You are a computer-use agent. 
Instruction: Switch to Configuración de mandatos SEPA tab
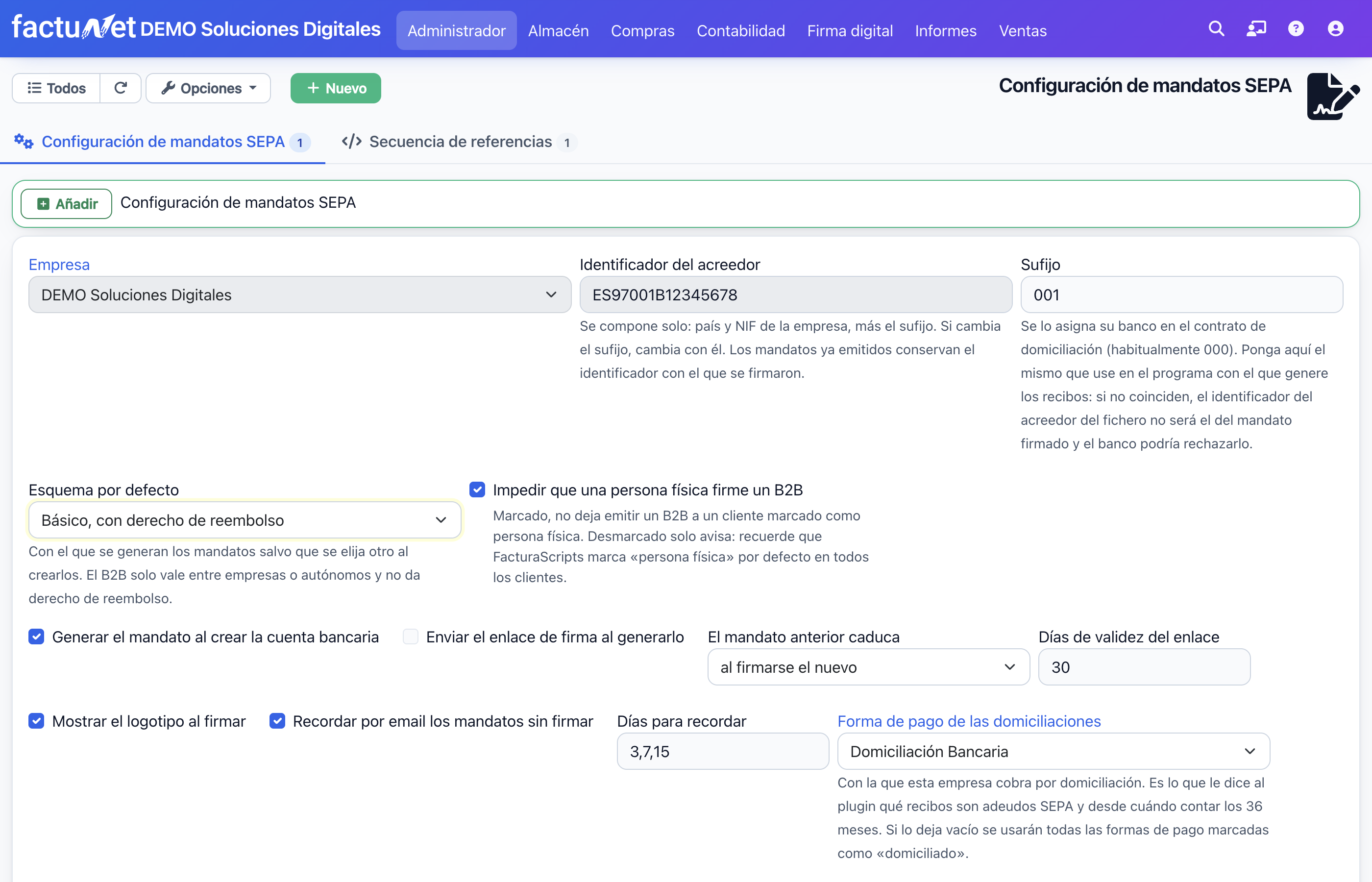coord(163,142)
